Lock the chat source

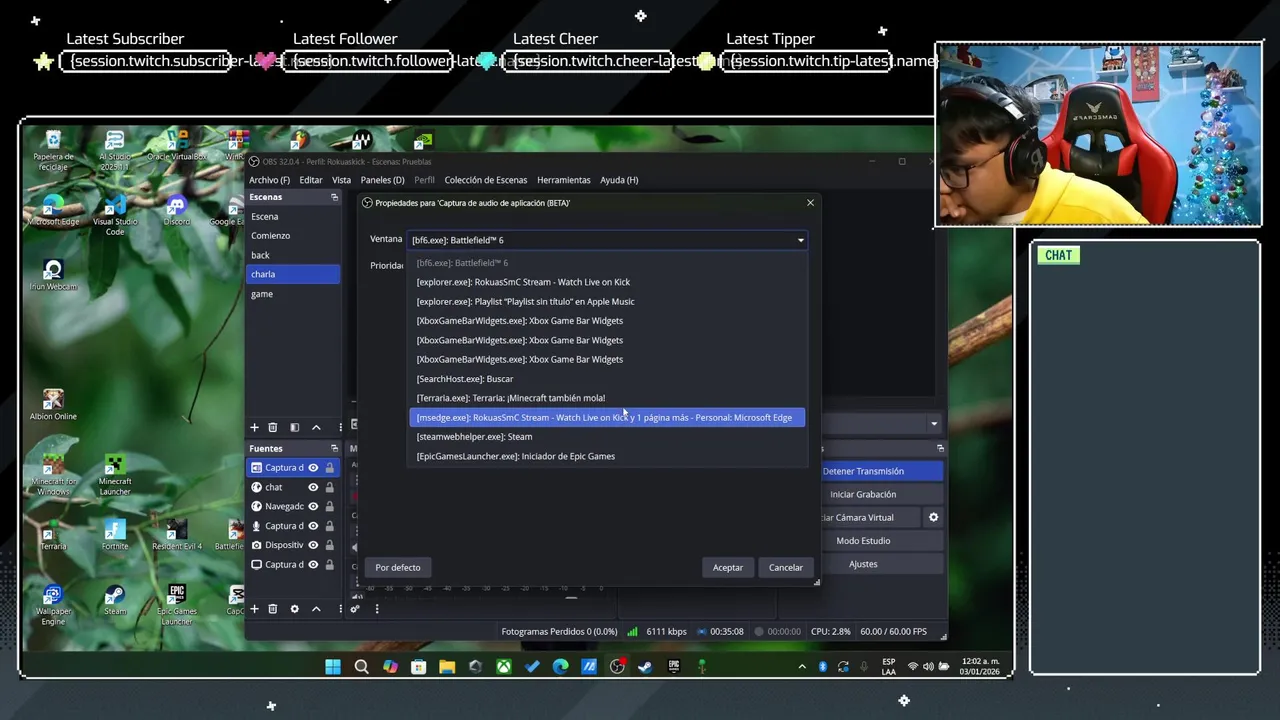click(x=329, y=487)
